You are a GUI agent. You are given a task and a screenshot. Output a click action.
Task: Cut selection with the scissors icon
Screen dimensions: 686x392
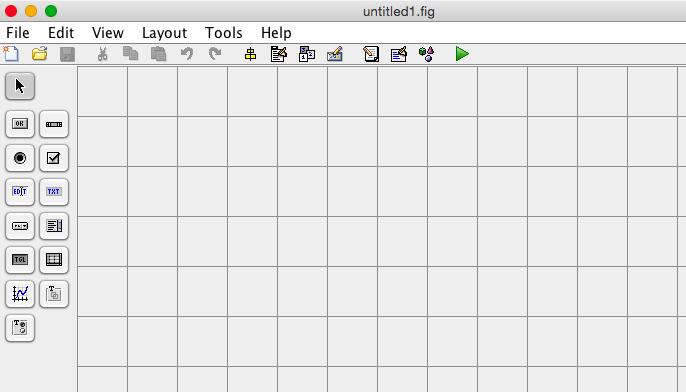(x=102, y=54)
